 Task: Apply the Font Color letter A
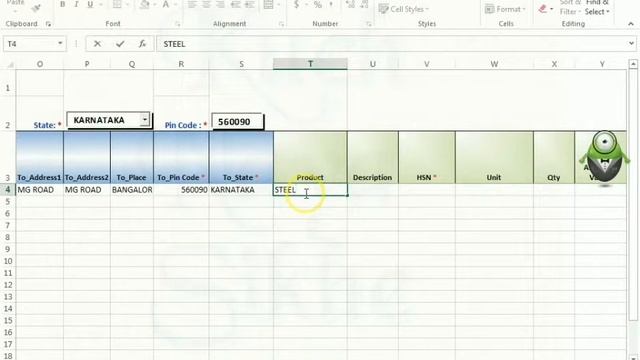coord(165,4)
